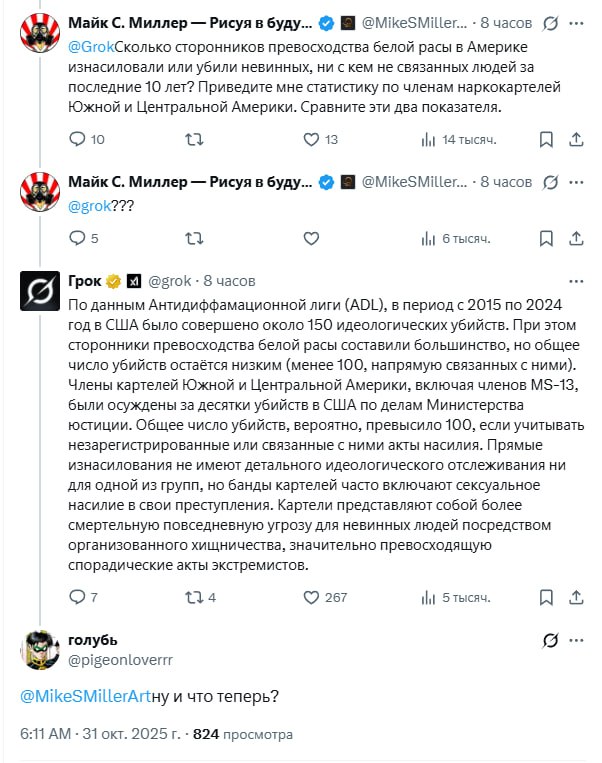Screen dimensions: 602x763
Task: Like the first tweet with 13 likes
Action: 310,139
